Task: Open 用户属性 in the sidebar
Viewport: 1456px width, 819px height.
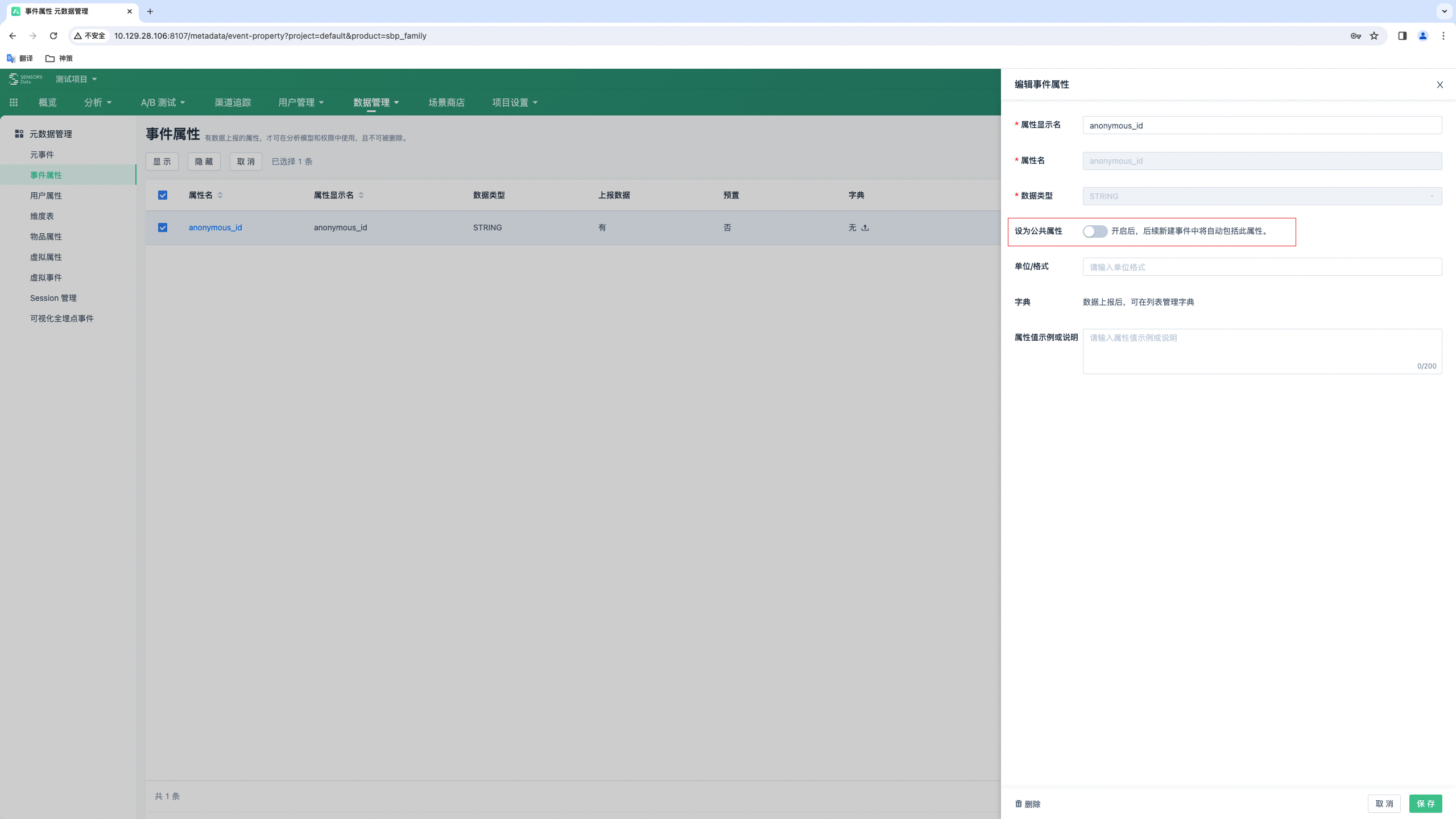Action: click(46, 196)
